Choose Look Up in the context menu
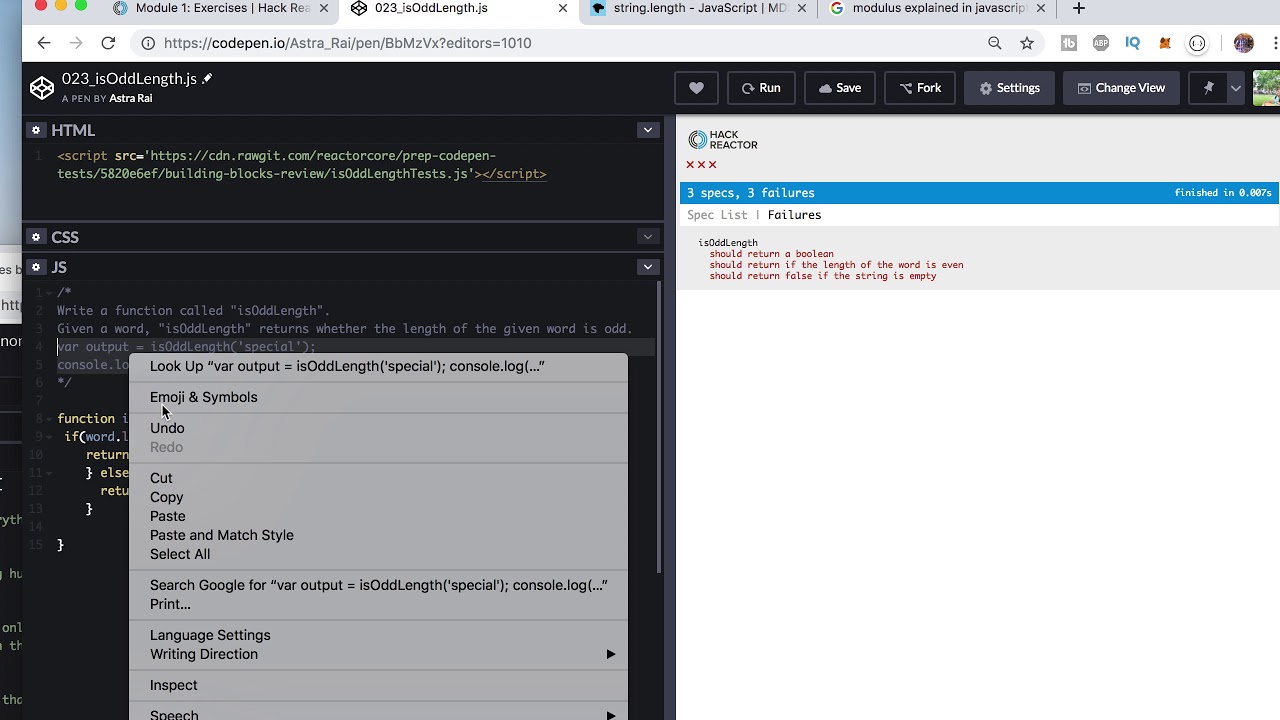Image resolution: width=1280 pixels, height=720 pixels. click(379, 366)
